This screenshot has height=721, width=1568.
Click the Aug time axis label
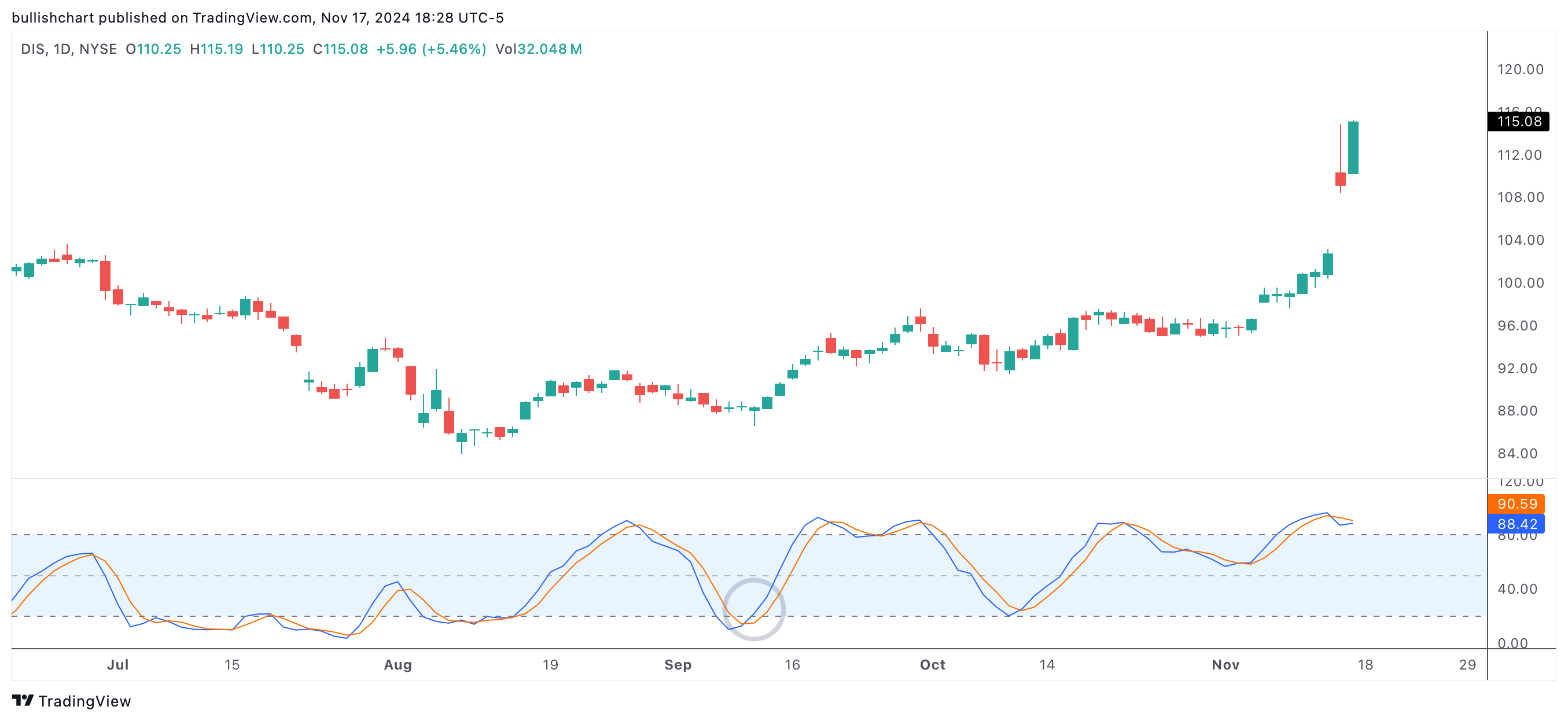[x=398, y=664]
